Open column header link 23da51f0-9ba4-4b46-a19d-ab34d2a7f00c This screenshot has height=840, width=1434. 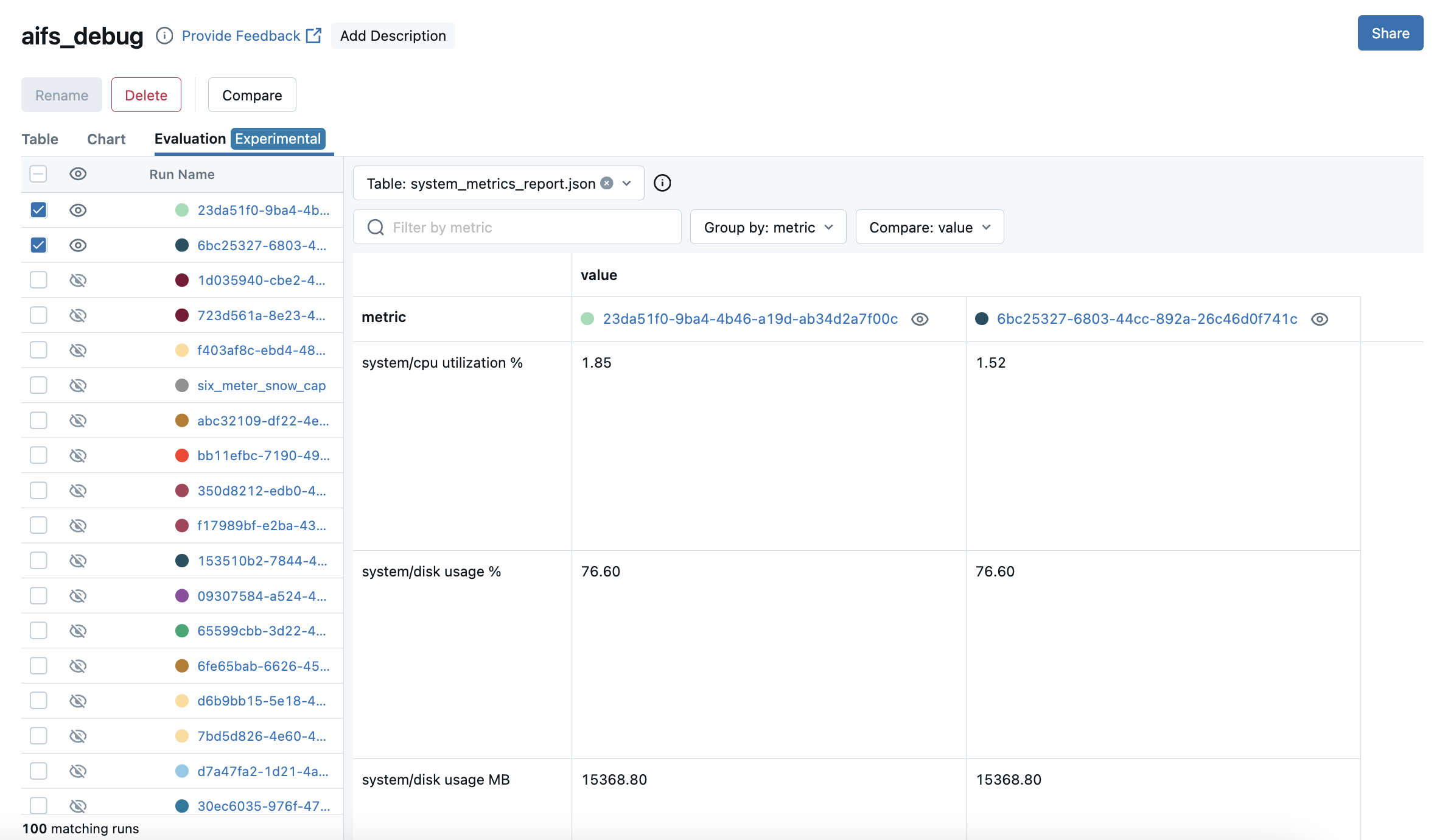click(750, 319)
